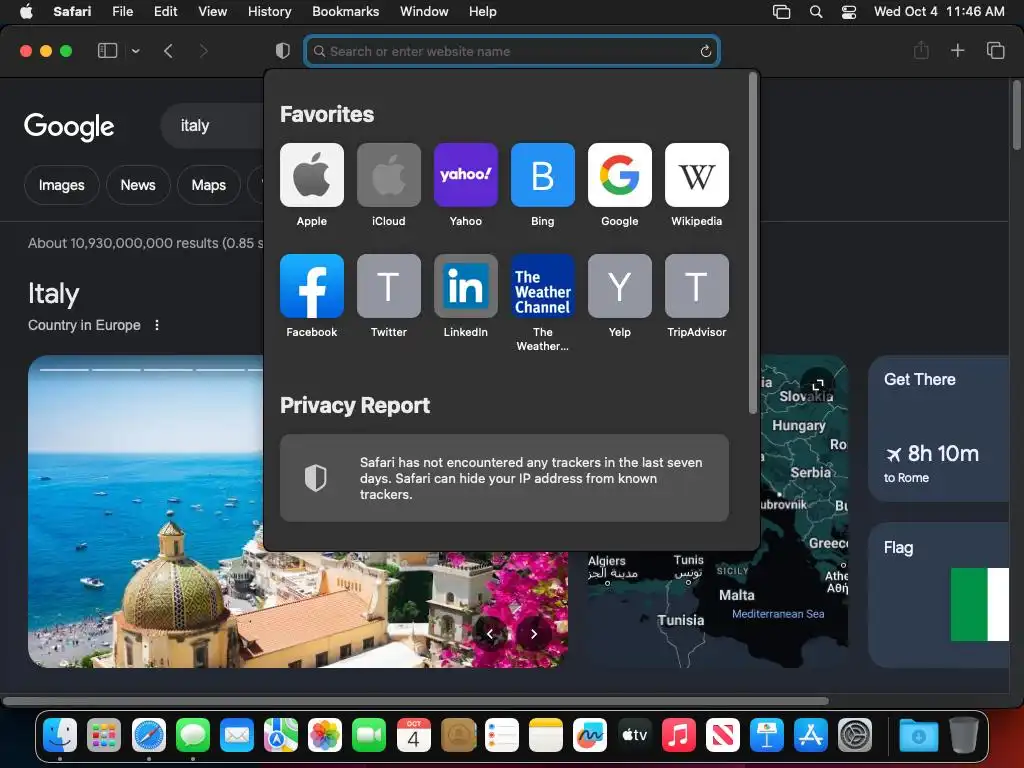Click the Stage Manager menu bar icon
Viewport: 1024px width, 768px height.
(x=781, y=11)
